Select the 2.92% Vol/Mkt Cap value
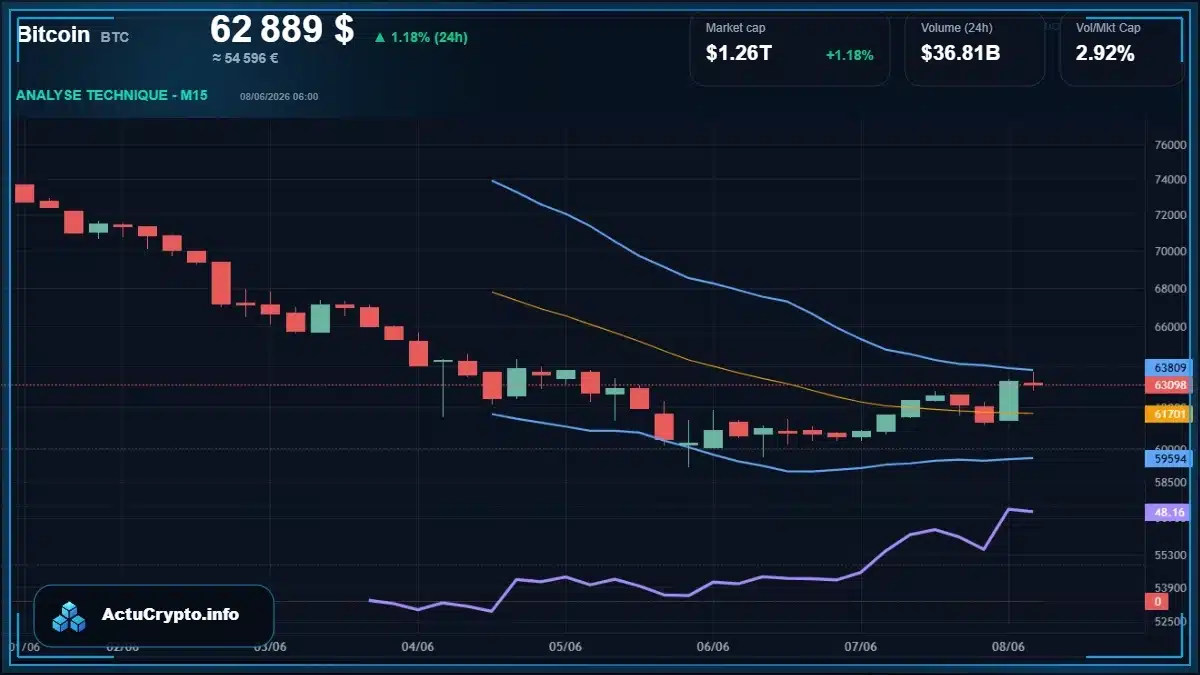 point(1105,54)
